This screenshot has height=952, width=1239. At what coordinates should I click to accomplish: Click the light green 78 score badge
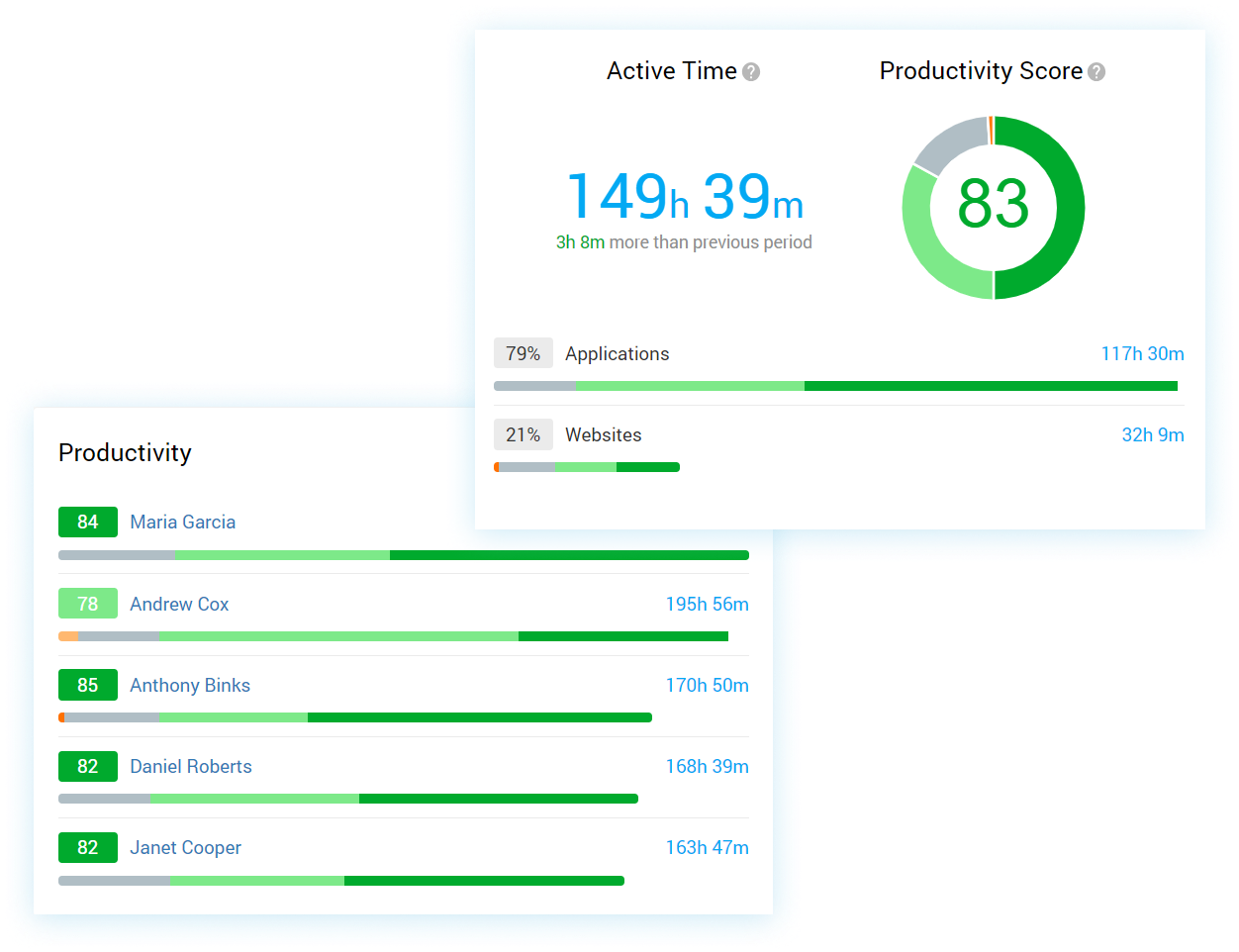click(x=88, y=604)
